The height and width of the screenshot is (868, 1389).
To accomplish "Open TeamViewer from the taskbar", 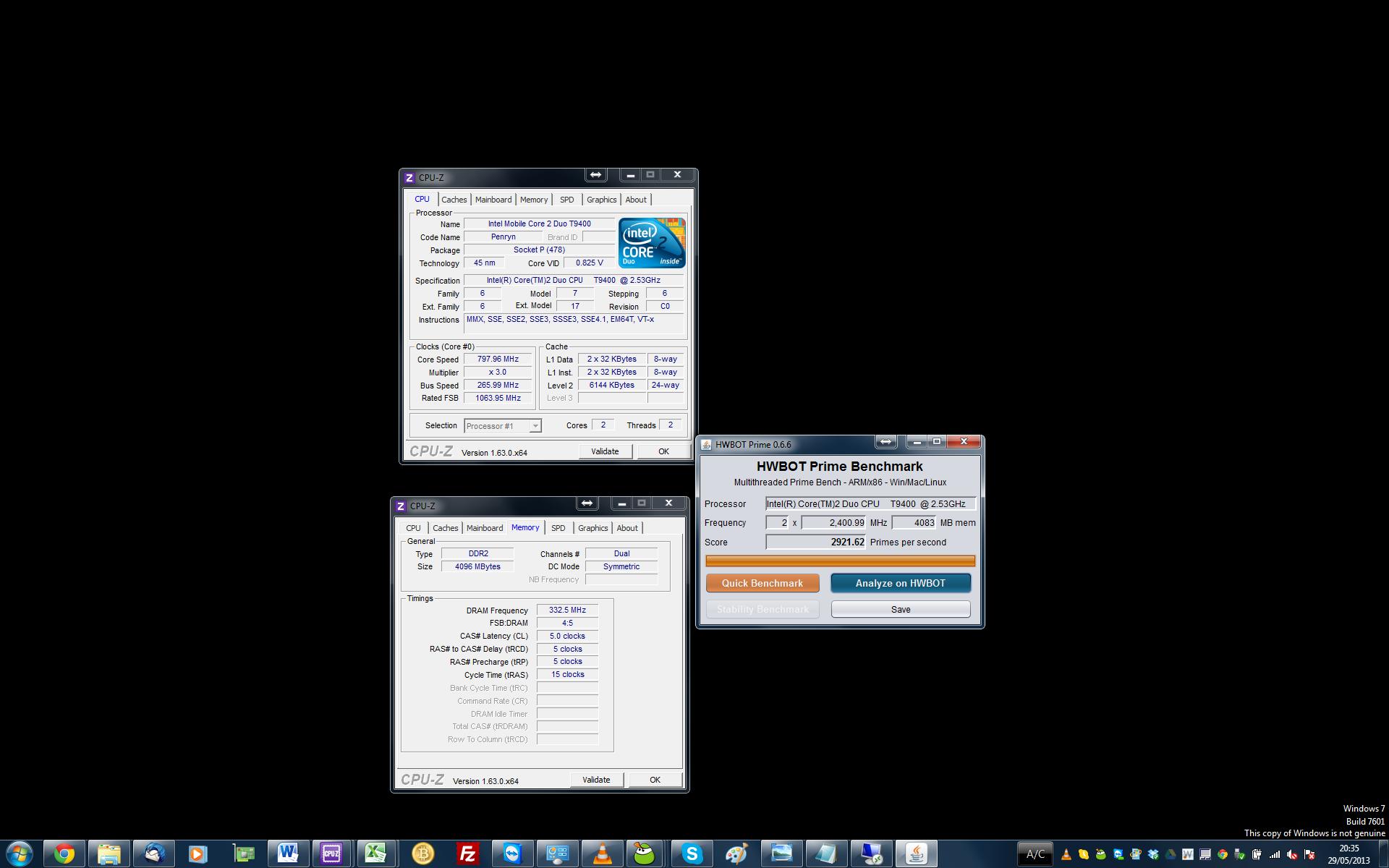I will tap(513, 854).
